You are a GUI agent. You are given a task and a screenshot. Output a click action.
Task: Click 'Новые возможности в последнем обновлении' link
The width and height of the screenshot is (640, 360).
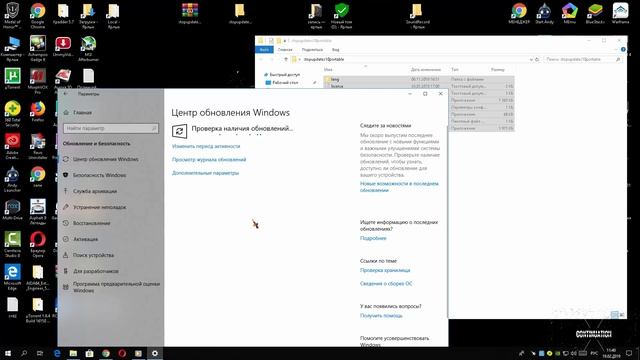[399, 187]
